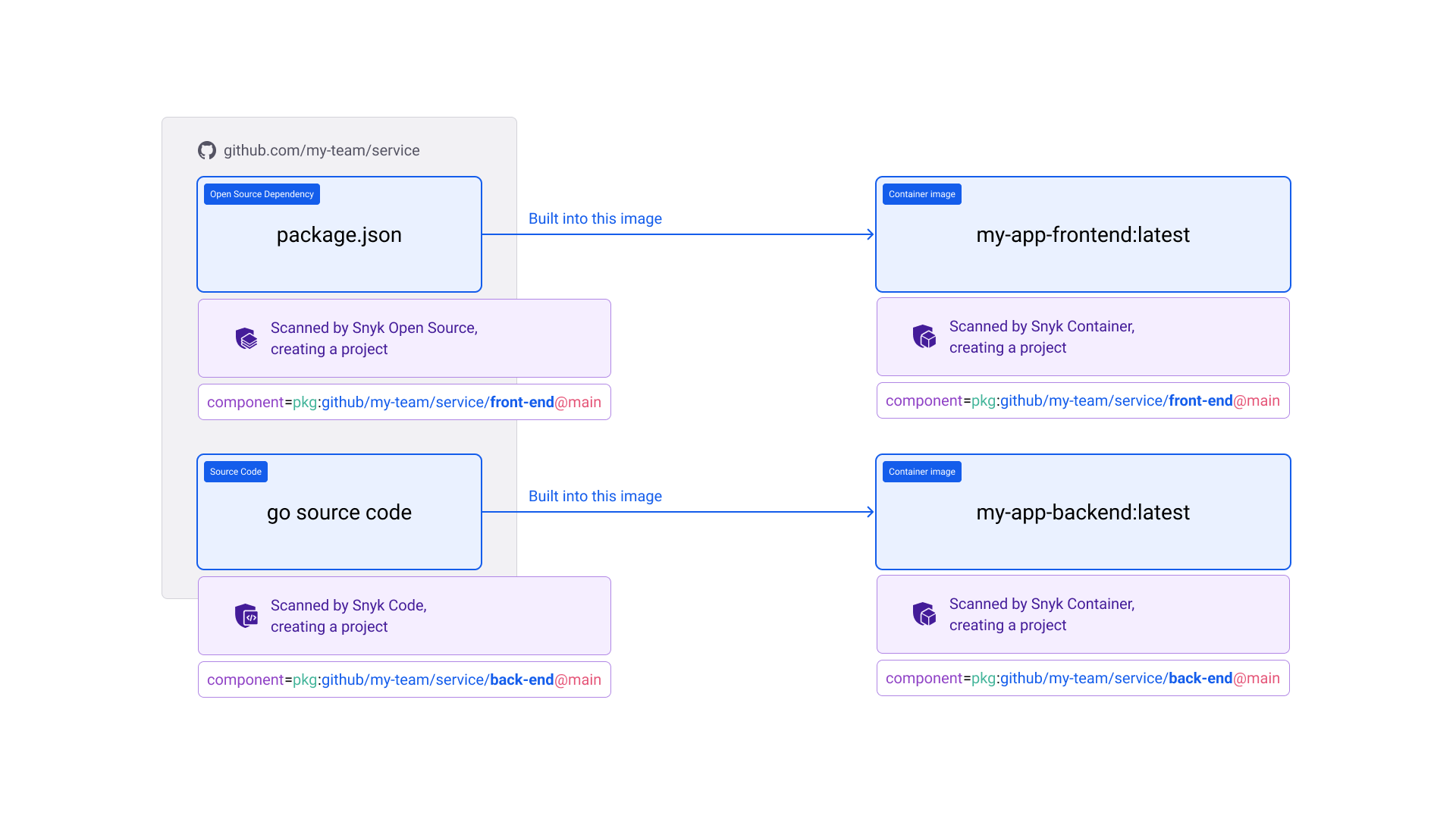
Task: Select the package.json node
Action: point(339,234)
